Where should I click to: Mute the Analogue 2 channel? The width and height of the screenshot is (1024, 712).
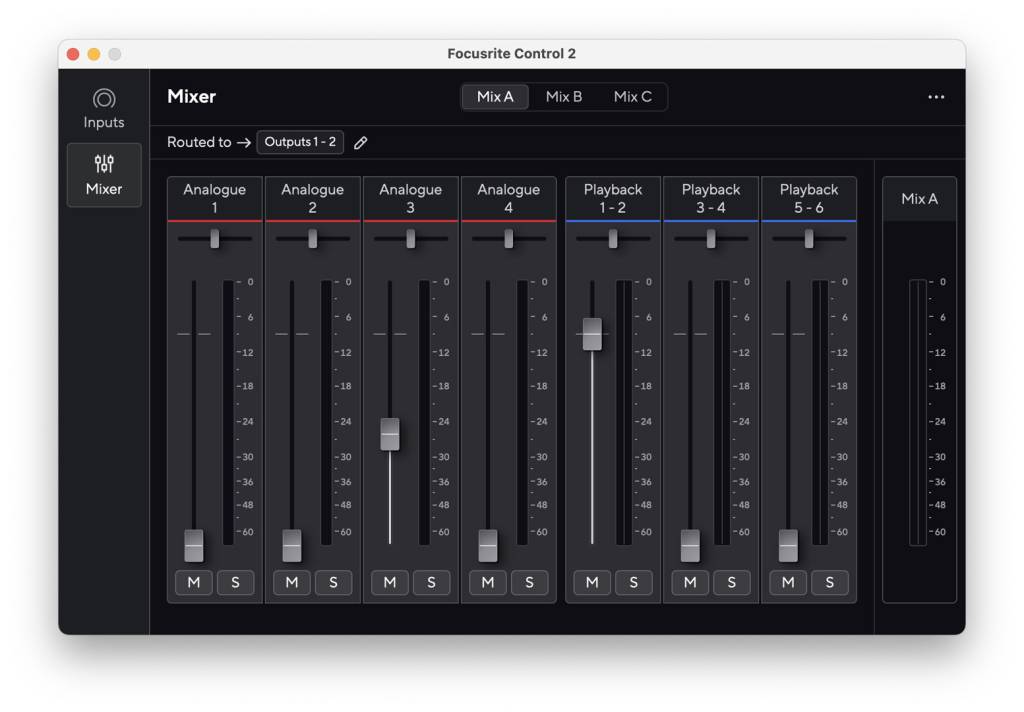[291, 583]
